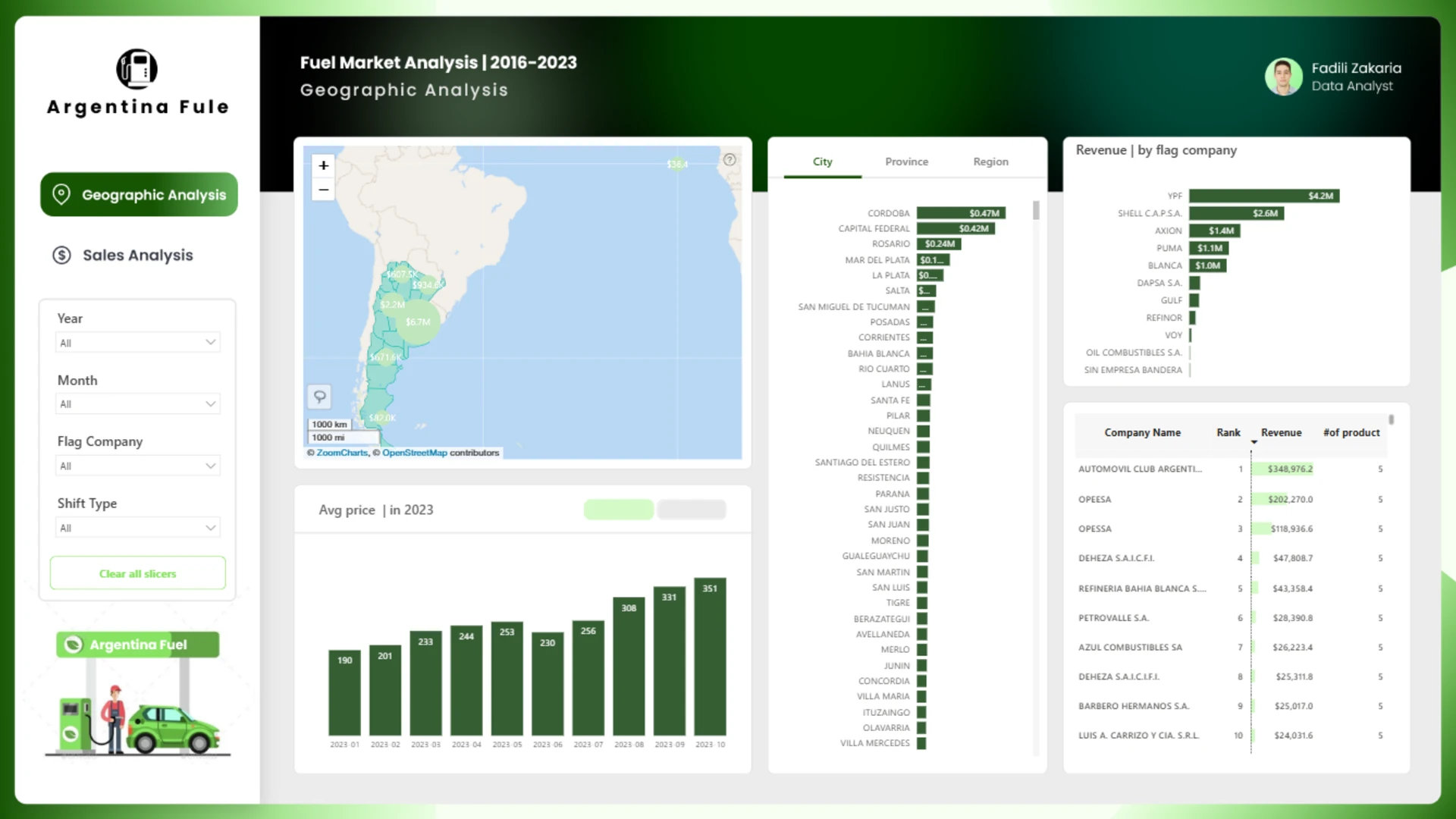Click the dollar coin icon beside Sales Analysis
The height and width of the screenshot is (819, 1456).
point(61,256)
